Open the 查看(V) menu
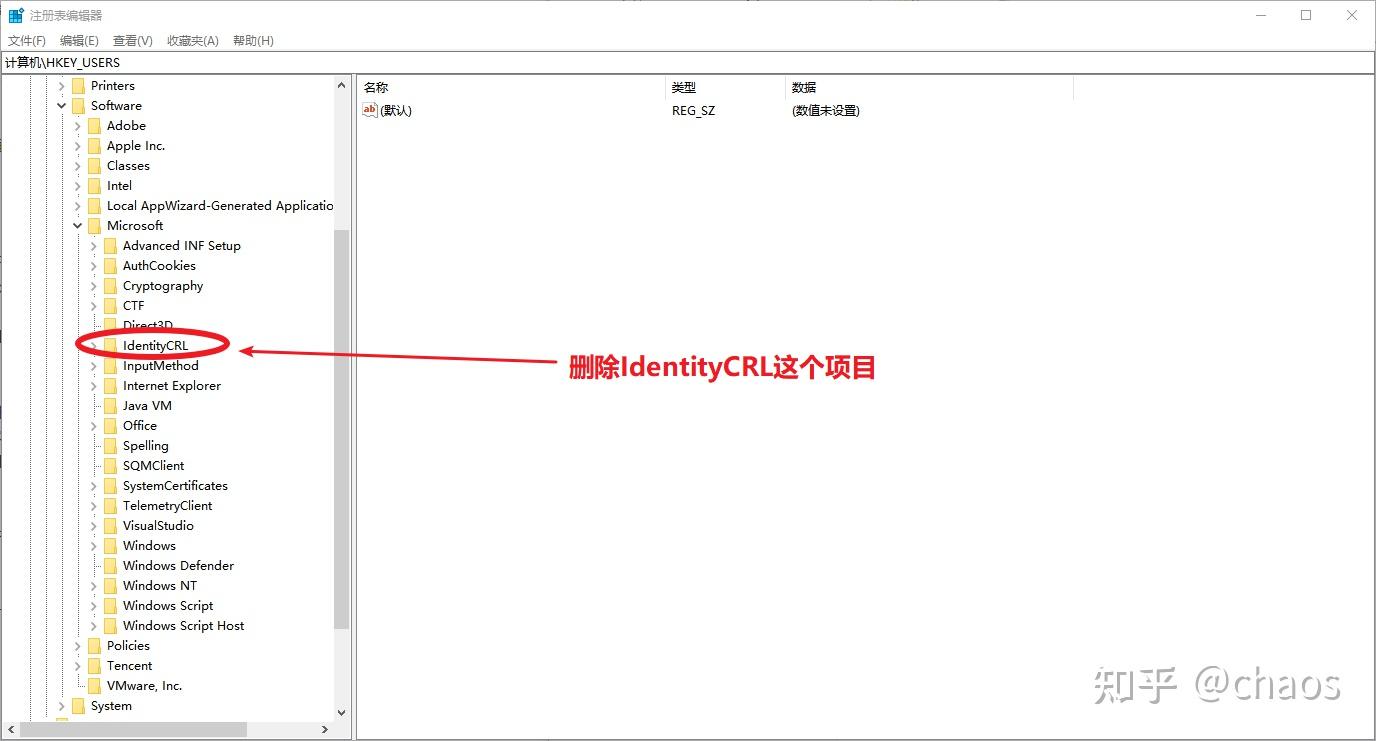Viewport: 1376px width, 741px height. coord(132,41)
